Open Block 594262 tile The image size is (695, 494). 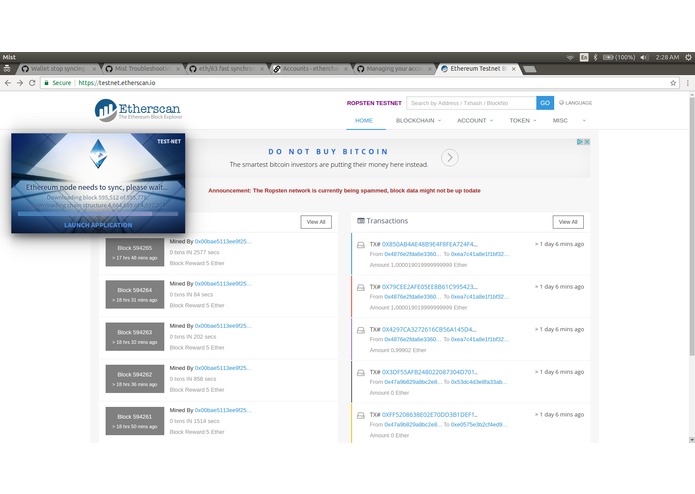click(135, 379)
